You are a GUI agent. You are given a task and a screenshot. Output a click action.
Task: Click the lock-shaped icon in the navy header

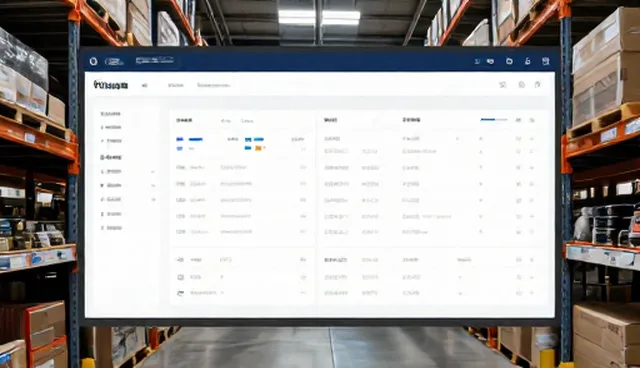(527, 61)
